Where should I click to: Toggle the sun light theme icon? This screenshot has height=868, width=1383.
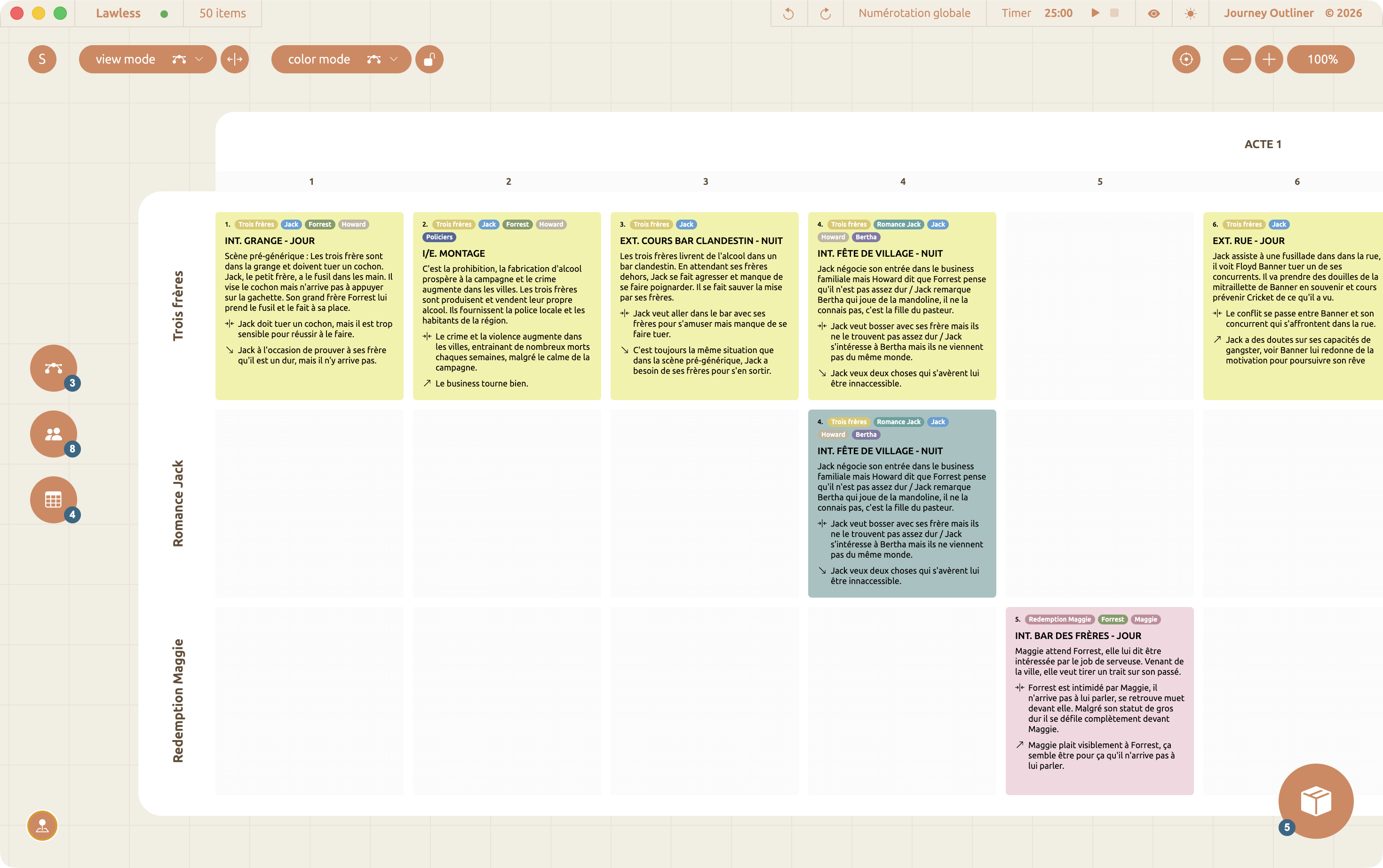click(1191, 13)
